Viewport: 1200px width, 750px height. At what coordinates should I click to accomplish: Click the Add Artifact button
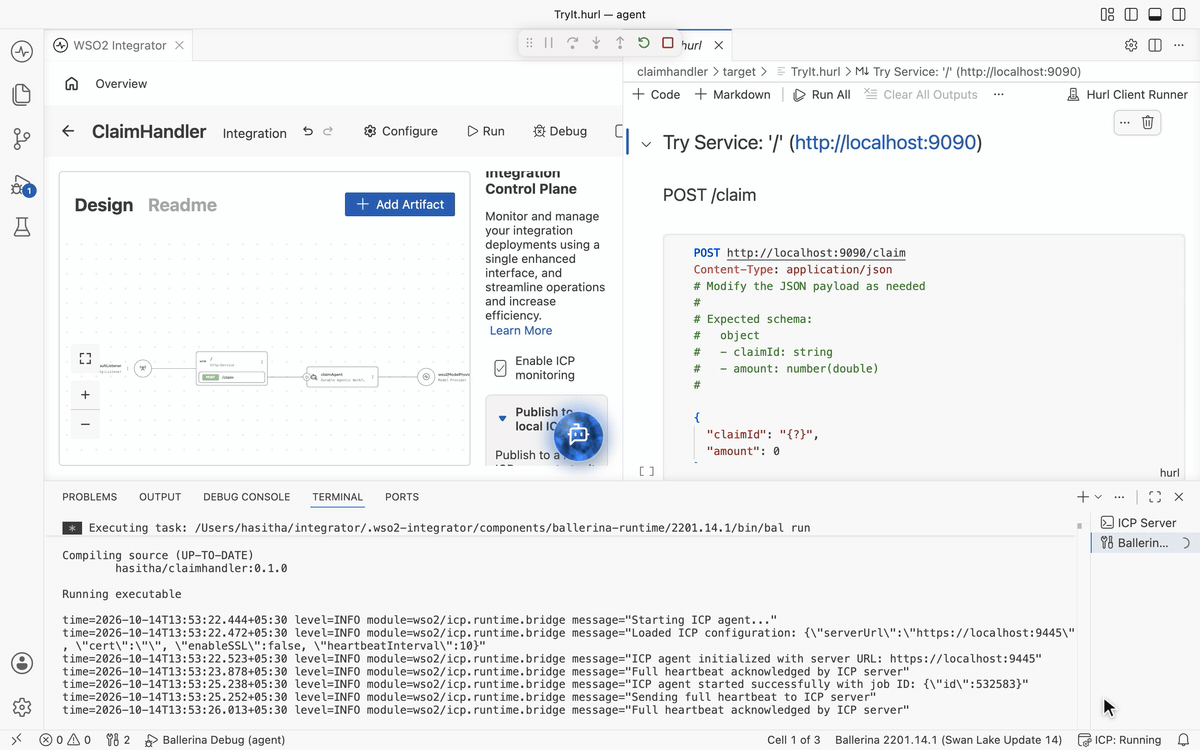(400, 204)
